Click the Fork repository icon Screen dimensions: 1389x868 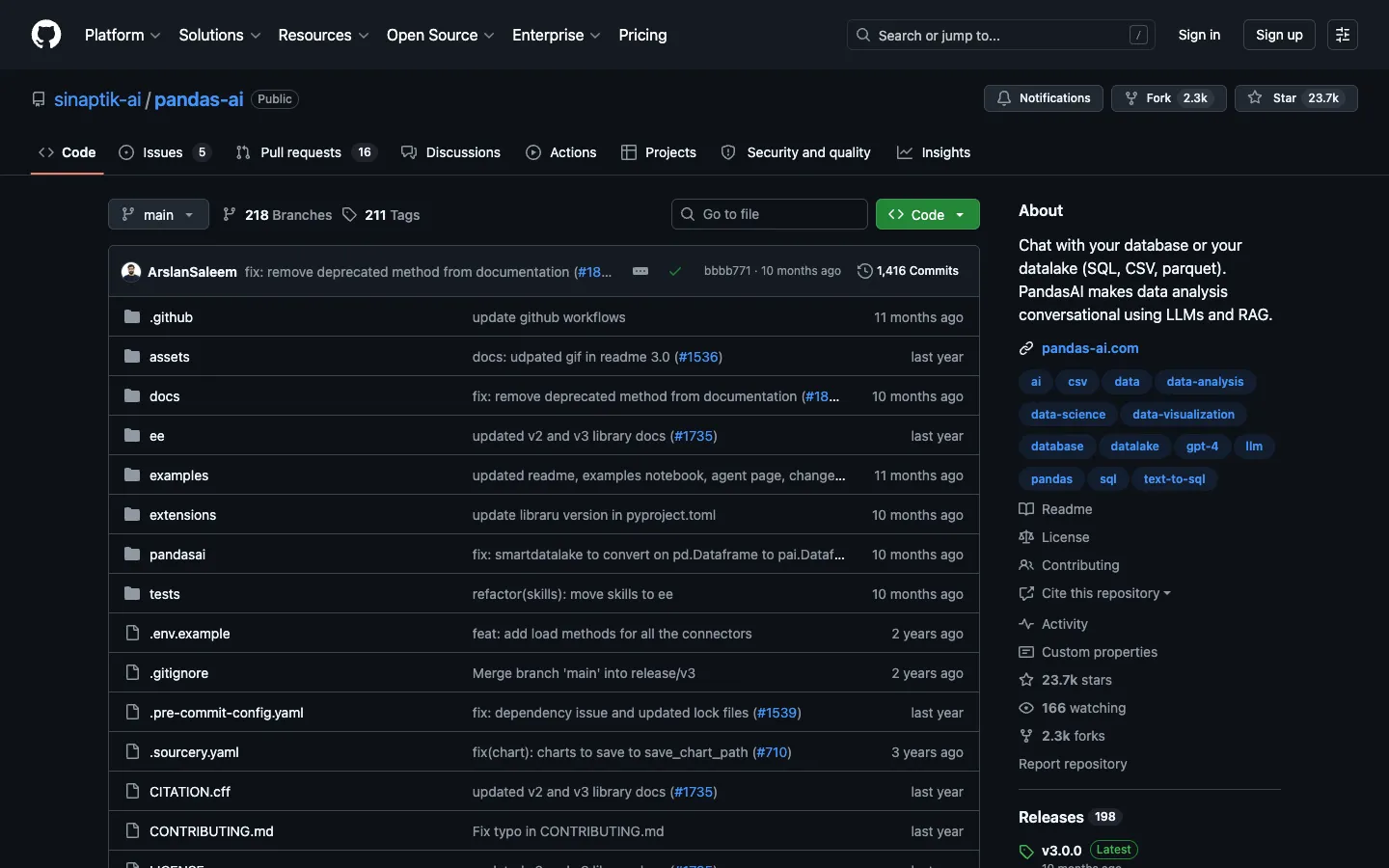[x=1131, y=98]
